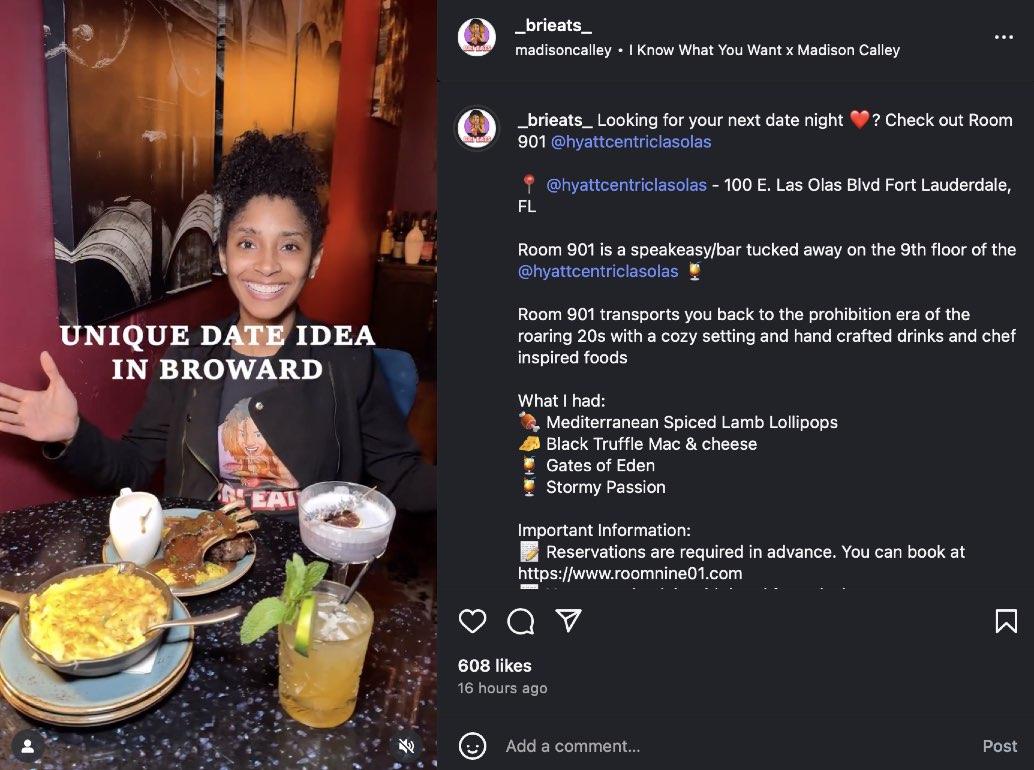The image size is (1034, 770).
Task: Open comments via the speech bubble icon
Action: 520,621
